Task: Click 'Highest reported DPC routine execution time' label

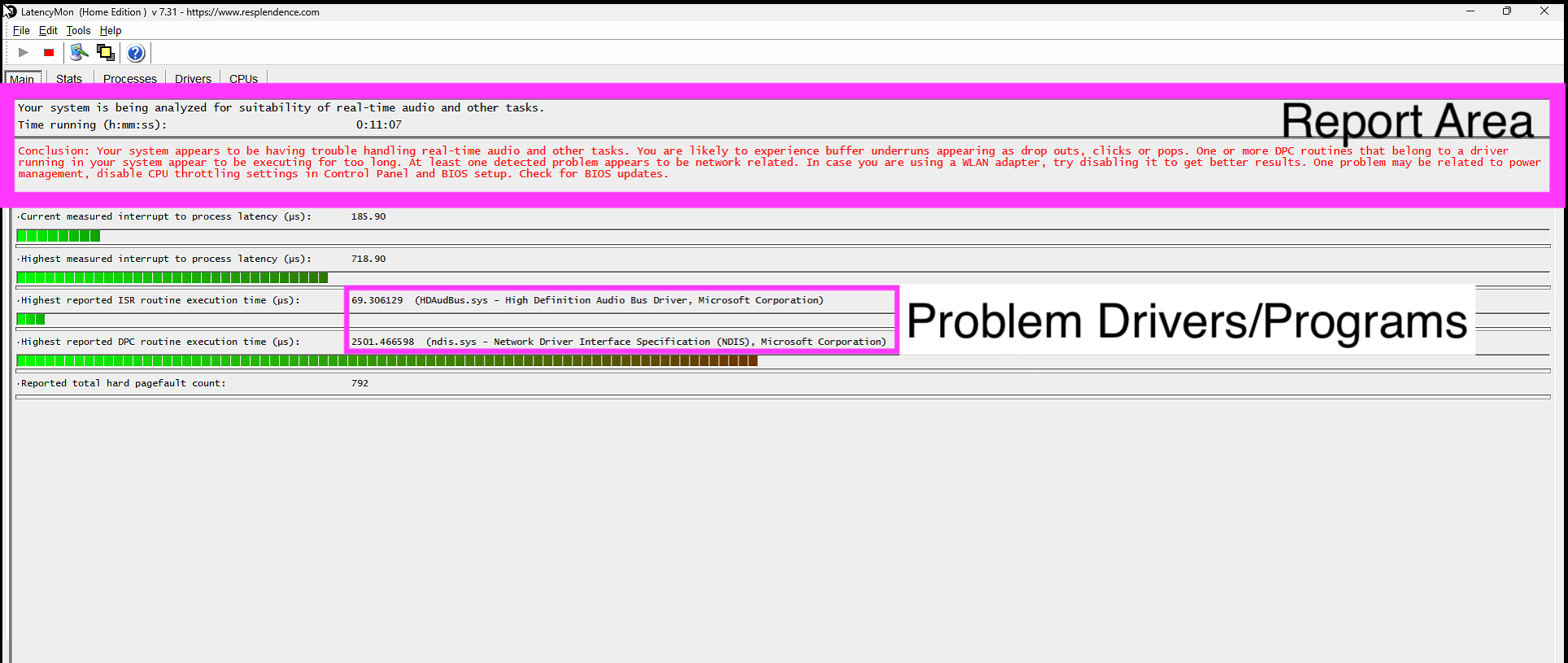Action: click(x=160, y=342)
